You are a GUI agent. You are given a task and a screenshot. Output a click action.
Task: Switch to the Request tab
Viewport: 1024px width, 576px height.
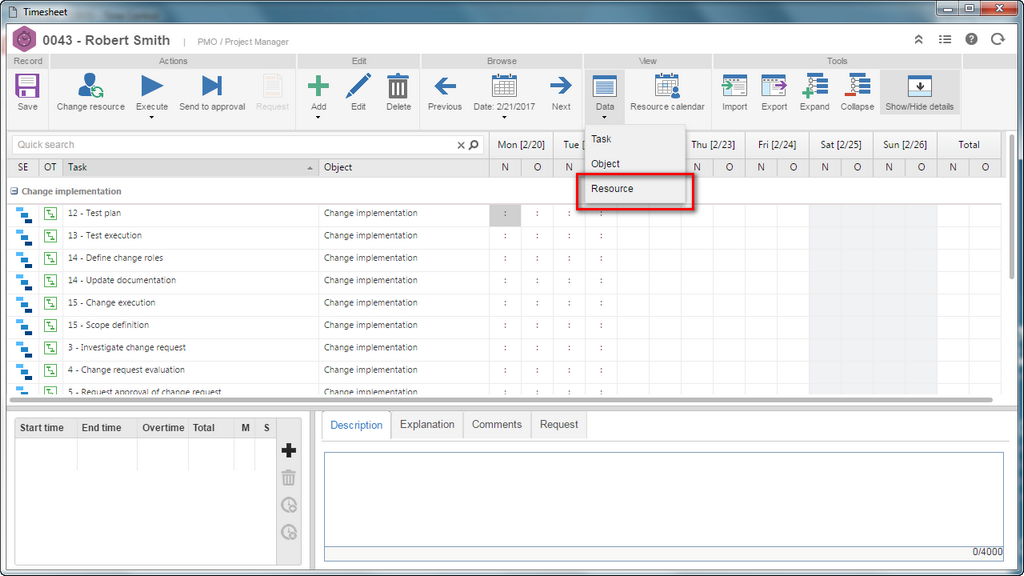point(559,424)
